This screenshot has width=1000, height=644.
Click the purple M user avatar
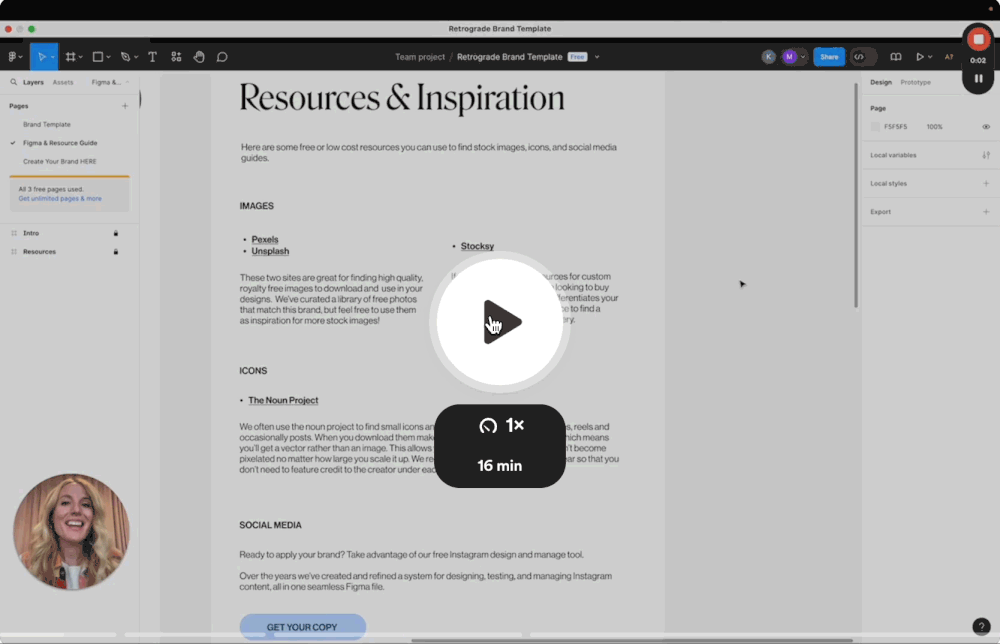point(790,57)
